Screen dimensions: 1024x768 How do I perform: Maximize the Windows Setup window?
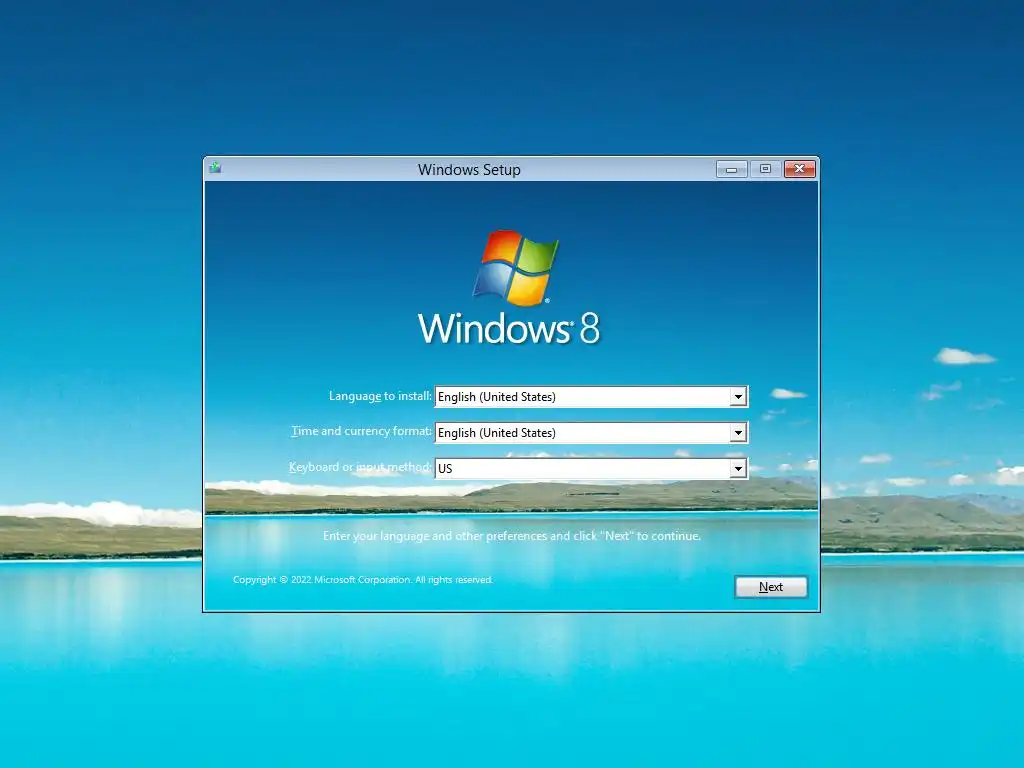point(765,169)
